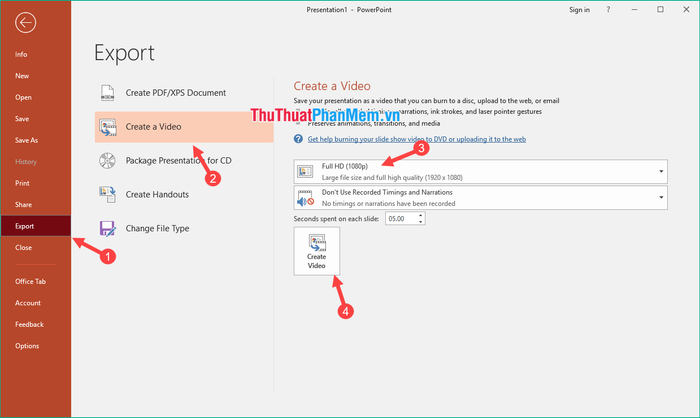Viewport: 700px width, 418px height.
Task: Select the Create PDF/XPS Document label
Action: pyautogui.click(x=175, y=93)
